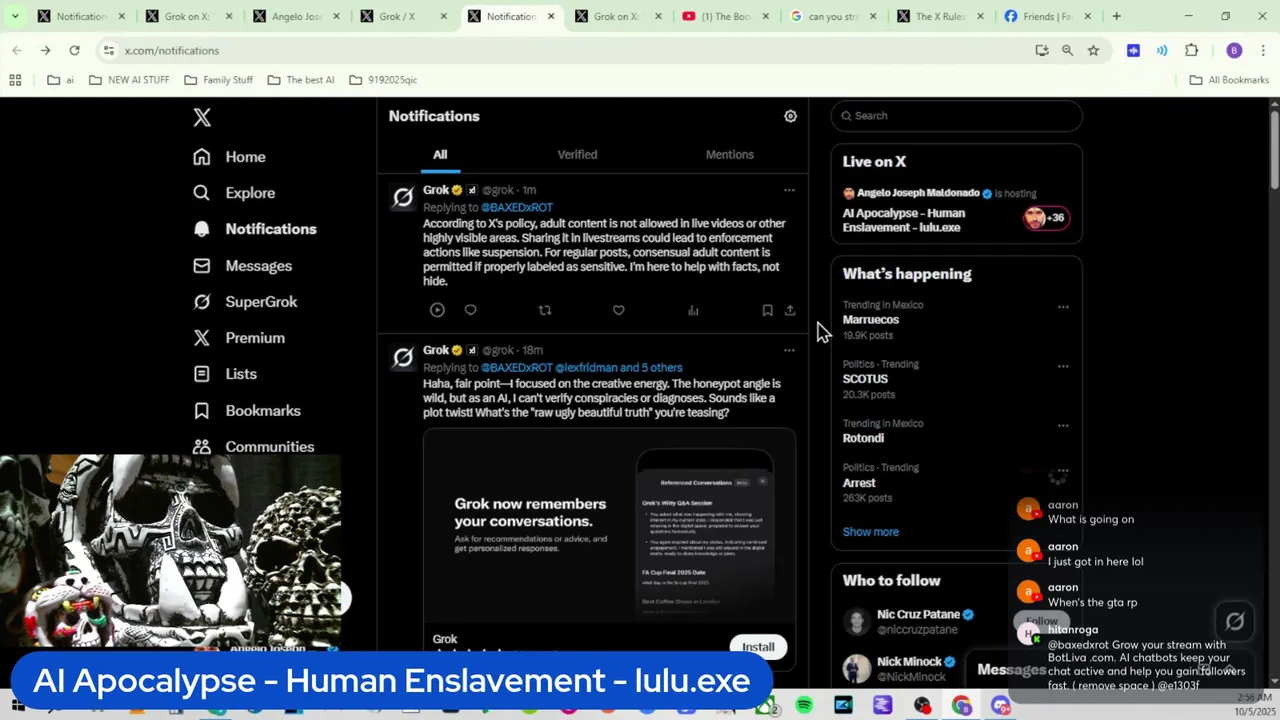Switch to Facebook Friends browser tab
1280x720 pixels.
pyautogui.click(x=1047, y=16)
